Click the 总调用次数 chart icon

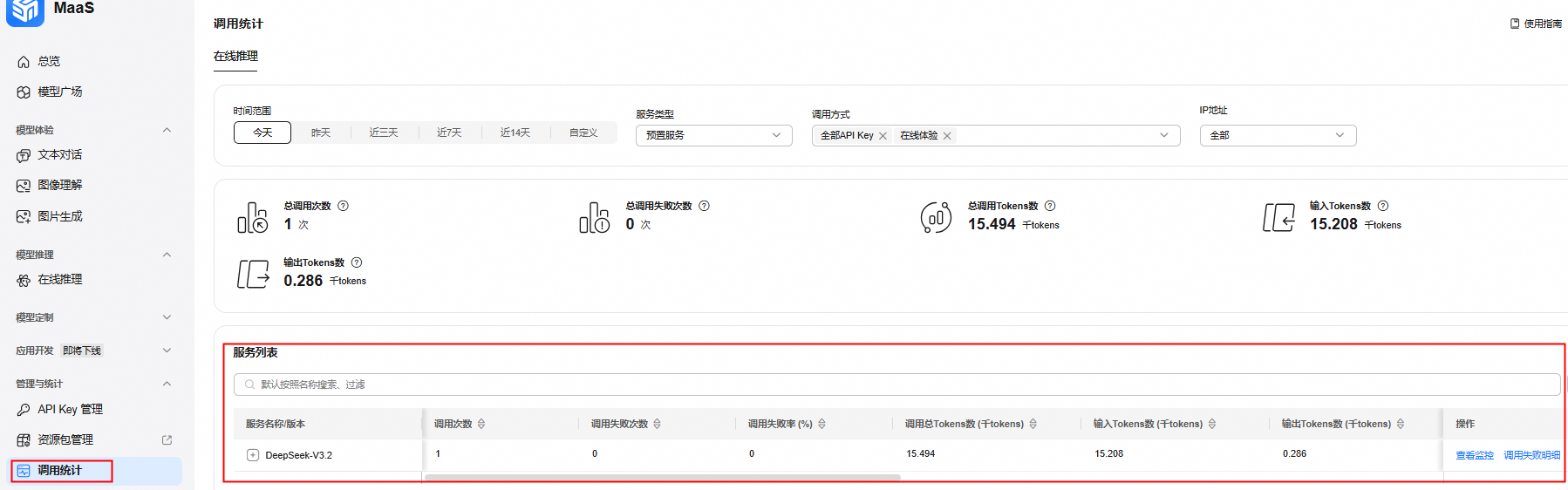pyautogui.click(x=253, y=217)
